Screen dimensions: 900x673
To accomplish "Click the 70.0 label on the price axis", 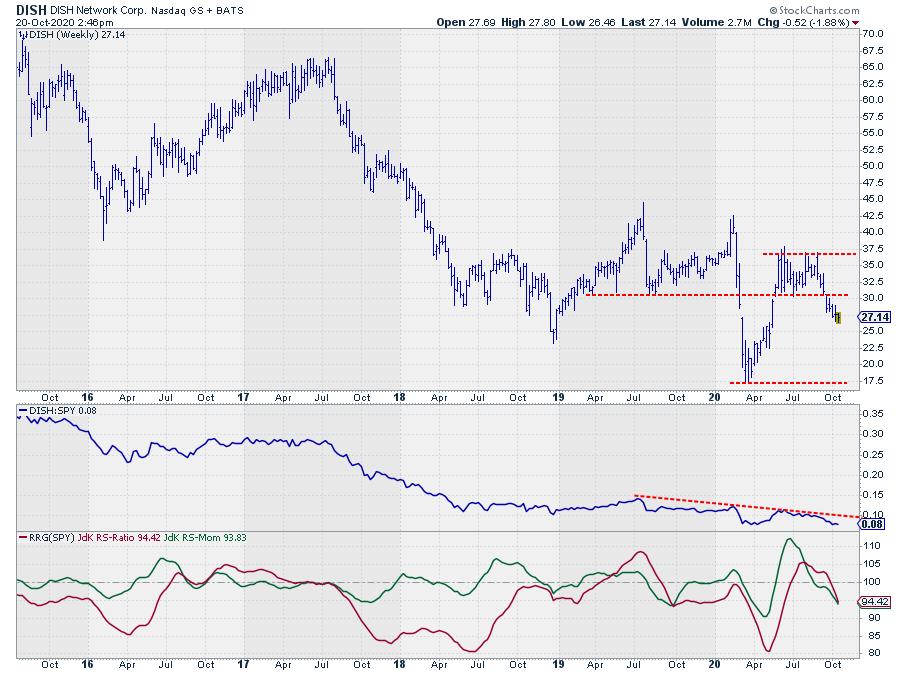I will [871, 33].
